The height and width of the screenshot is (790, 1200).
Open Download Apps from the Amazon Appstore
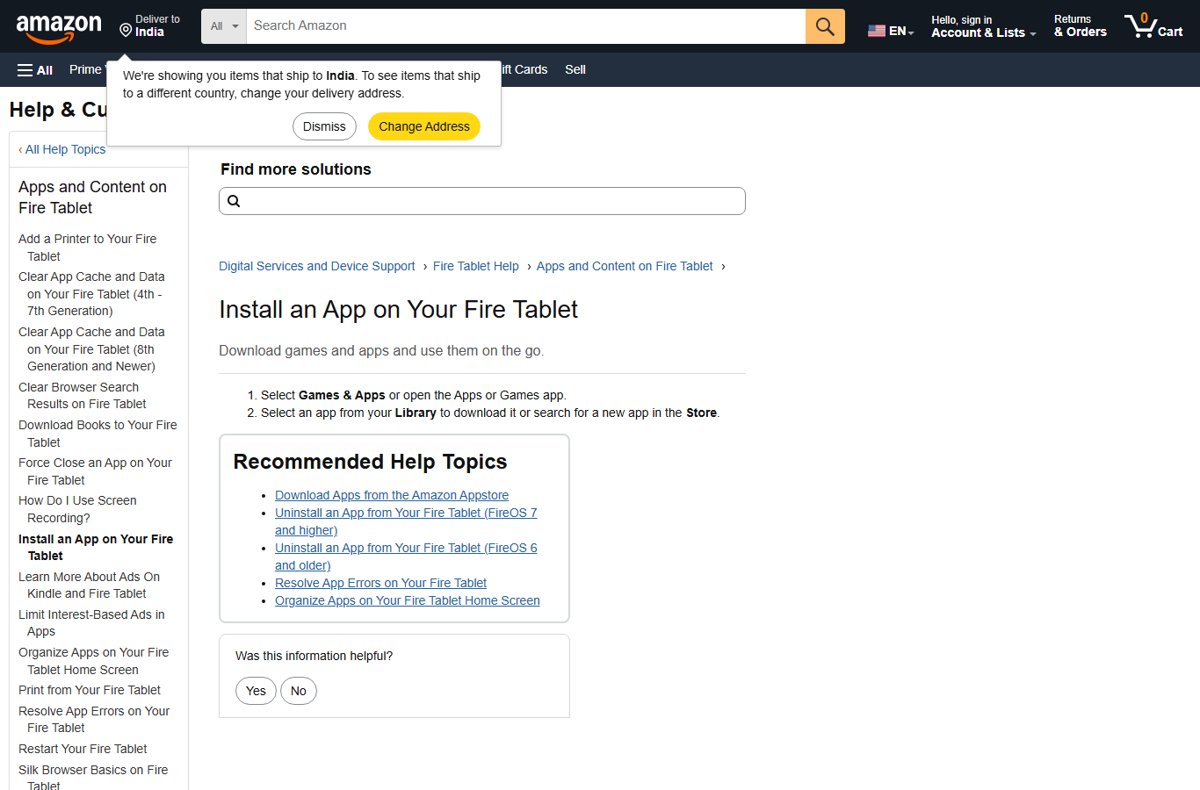coord(392,495)
